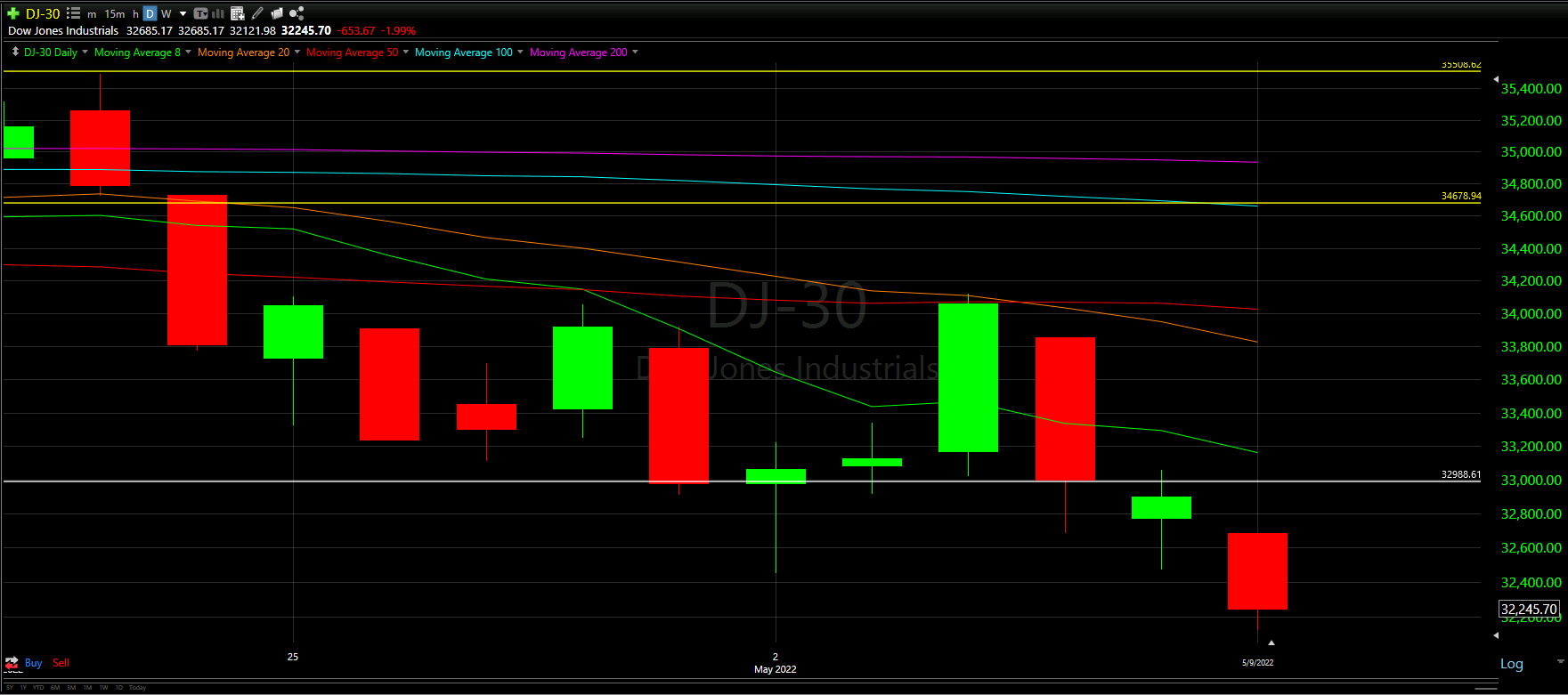The image size is (1568, 695).
Task: Select the pencil drawing tool
Action: coord(257,13)
